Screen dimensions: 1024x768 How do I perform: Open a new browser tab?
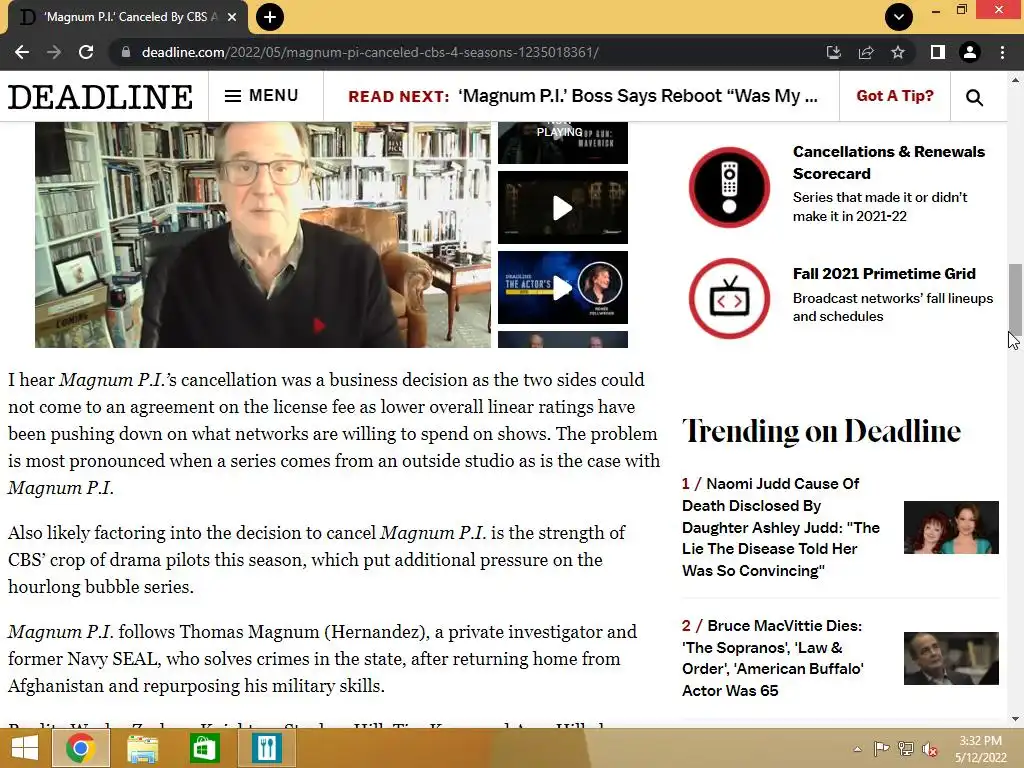pos(270,17)
